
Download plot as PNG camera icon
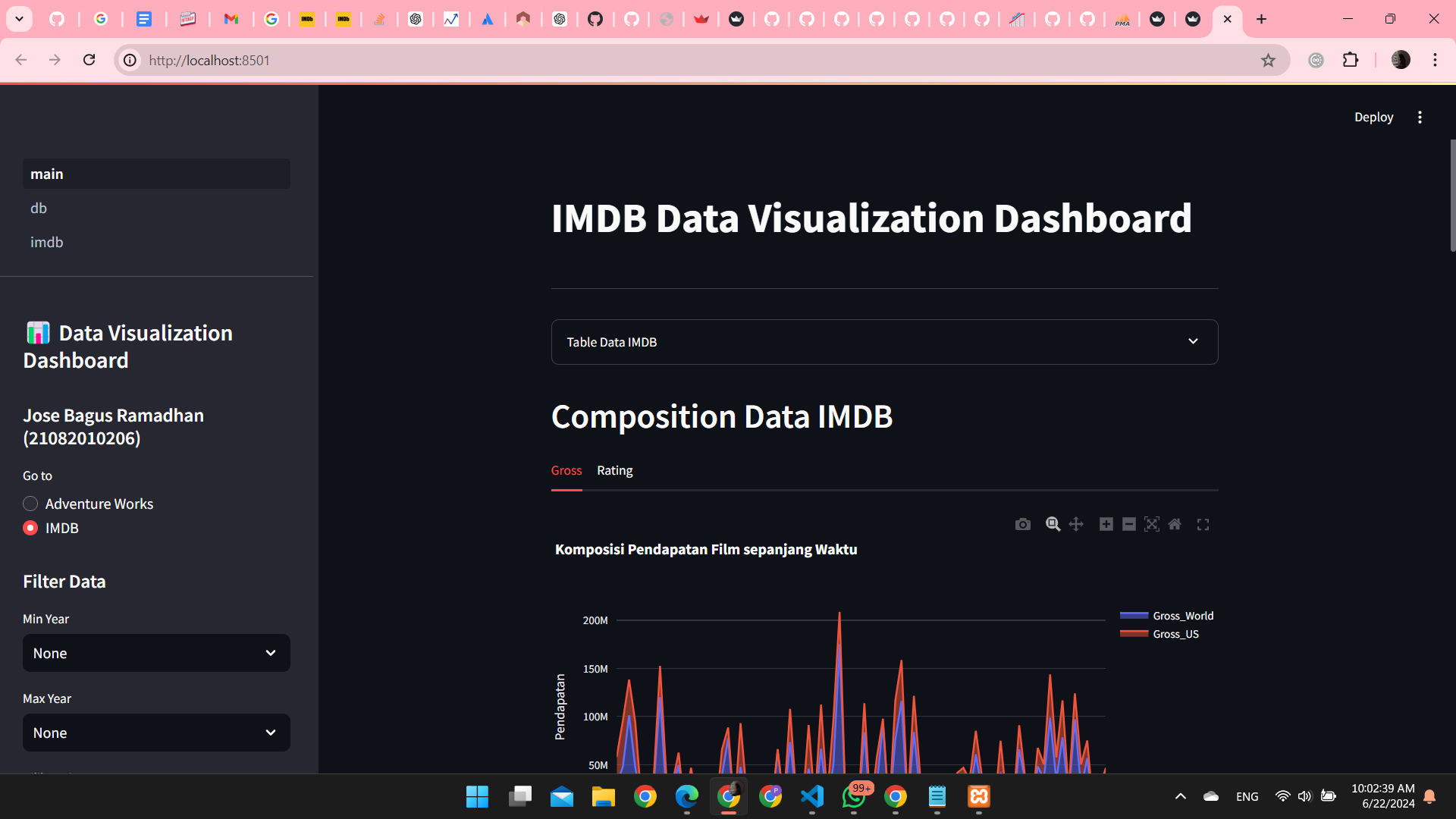[x=1022, y=524]
